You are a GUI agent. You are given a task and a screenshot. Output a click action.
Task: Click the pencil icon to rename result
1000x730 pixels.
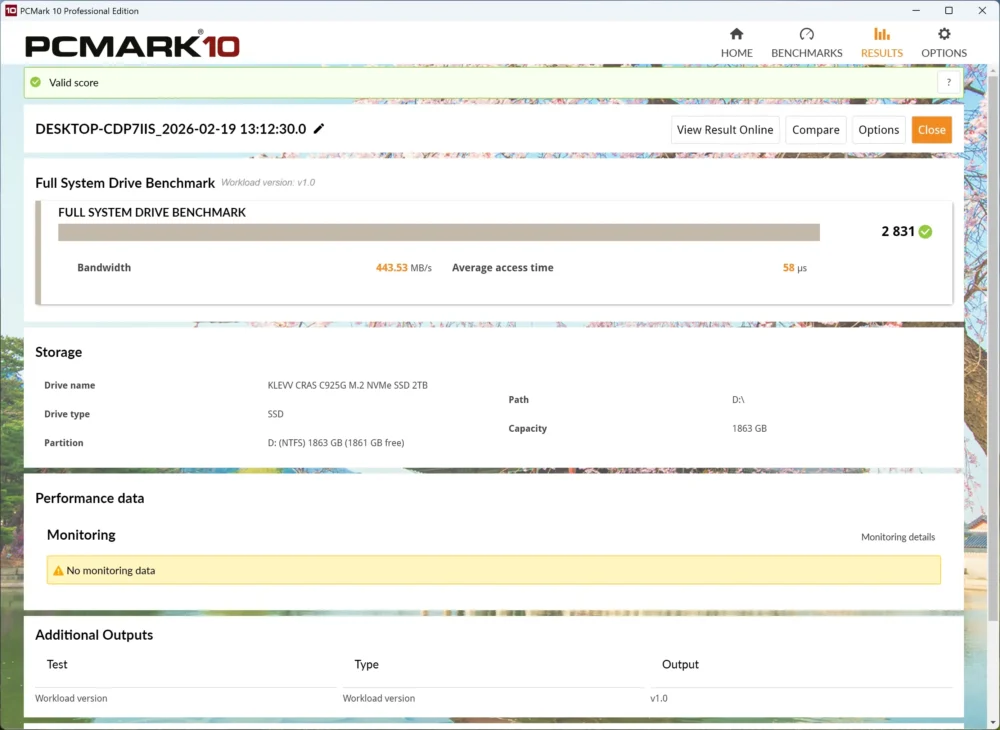click(319, 129)
